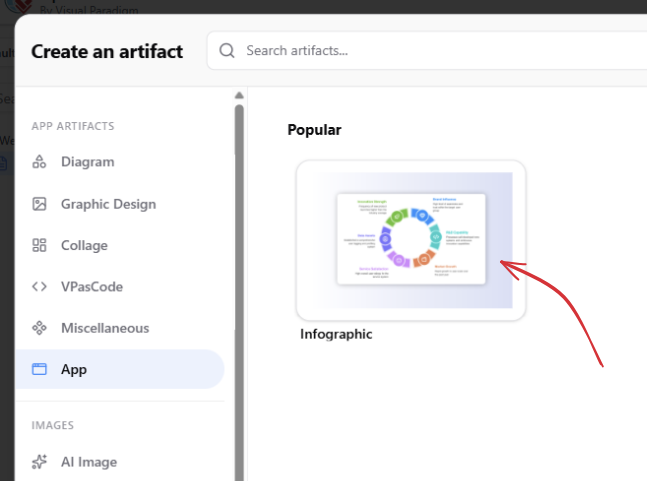Open the Miscellaneous category
The width and height of the screenshot is (647, 481).
[105, 328]
